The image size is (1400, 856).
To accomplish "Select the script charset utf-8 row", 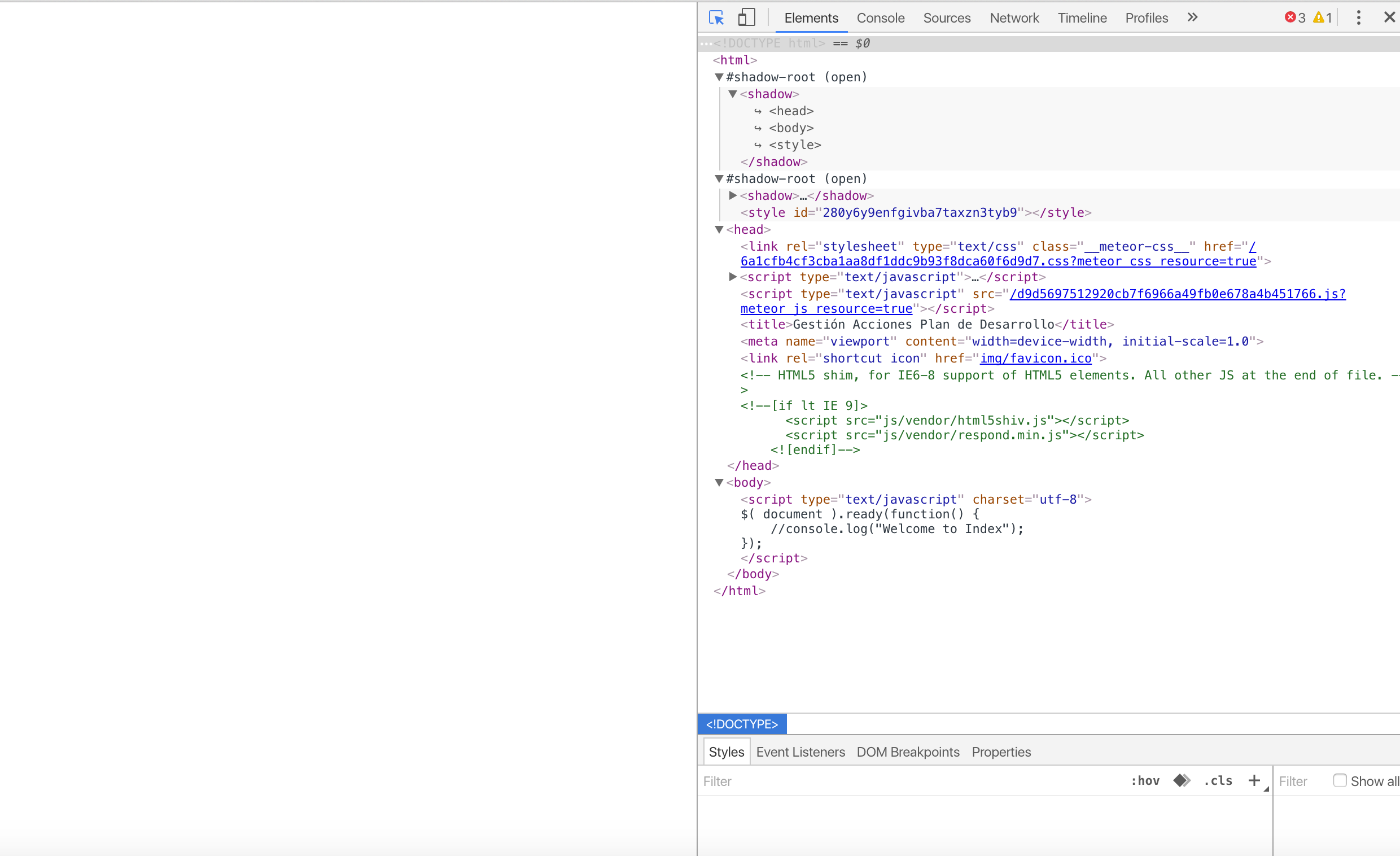I will pyautogui.click(x=916, y=499).
